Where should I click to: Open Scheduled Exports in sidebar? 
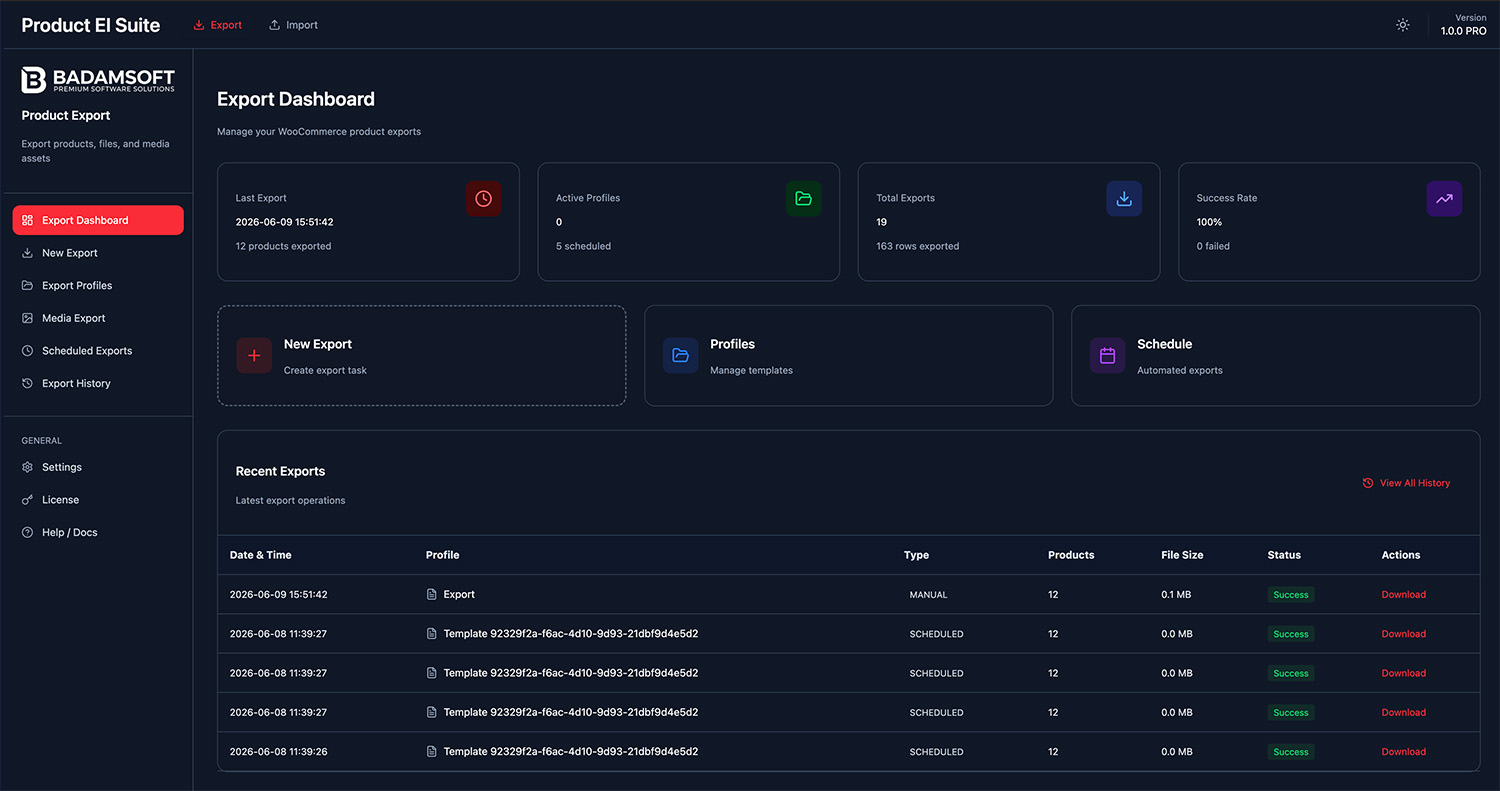[98, 351]
